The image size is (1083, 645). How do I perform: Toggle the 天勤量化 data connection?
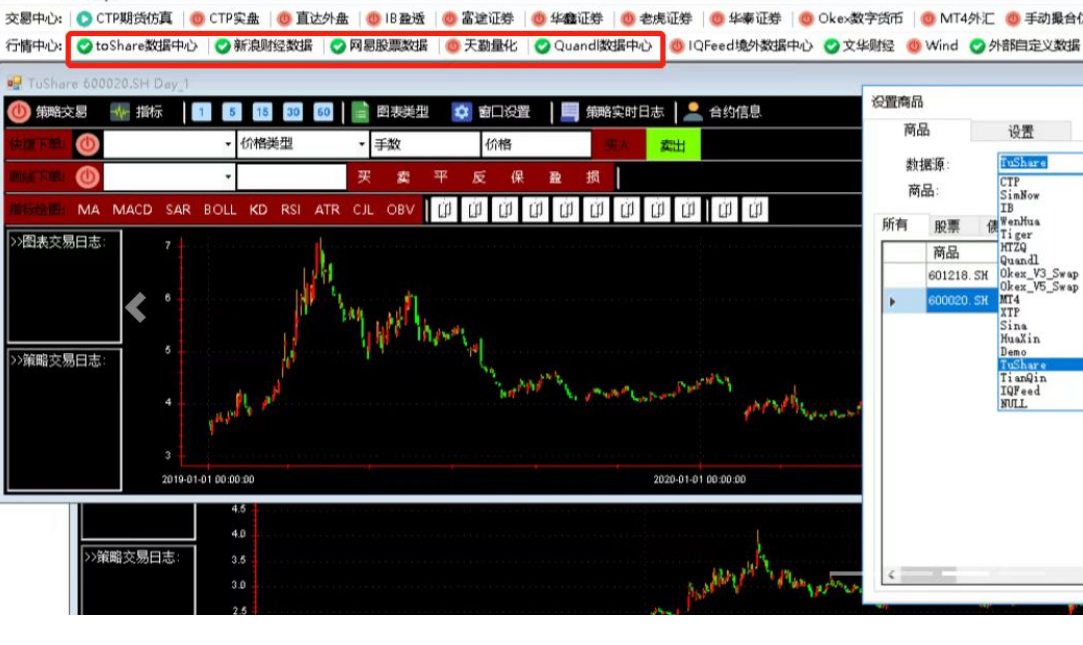453,46
